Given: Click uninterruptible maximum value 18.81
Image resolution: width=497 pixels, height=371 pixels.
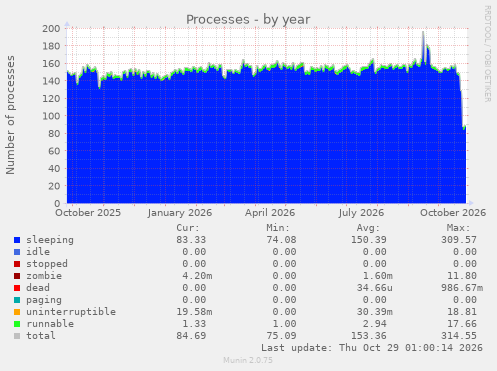Looking at the screenshot, I should 462,312.
